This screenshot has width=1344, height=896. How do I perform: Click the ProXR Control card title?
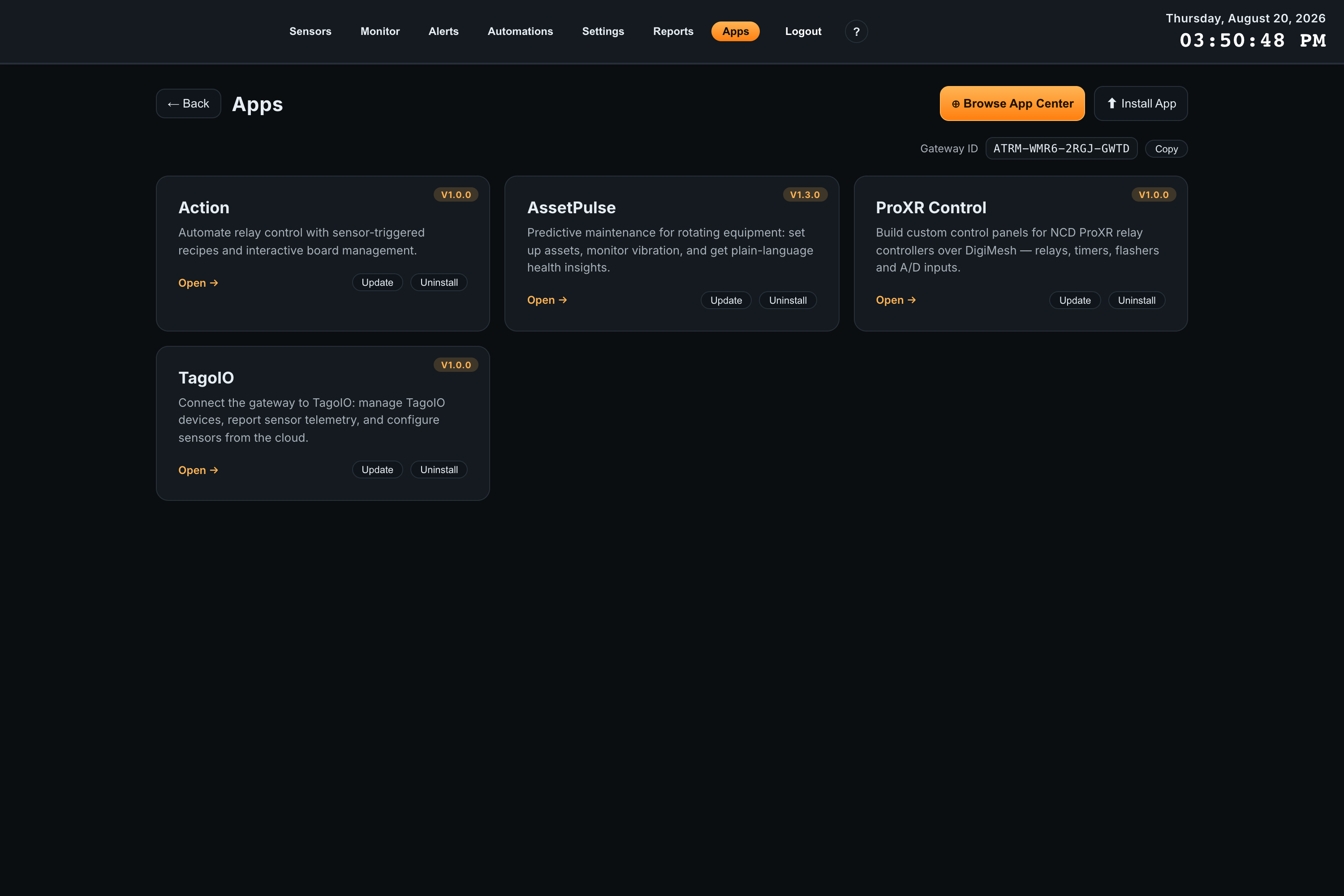(931, 207)
